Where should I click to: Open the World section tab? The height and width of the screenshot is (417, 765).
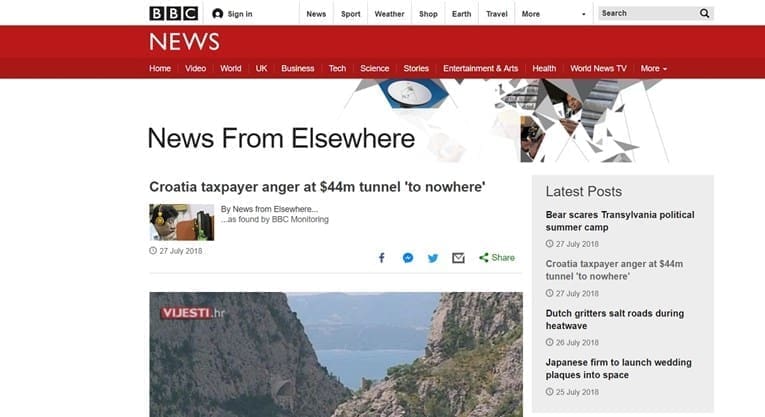(x=230, y=69)
